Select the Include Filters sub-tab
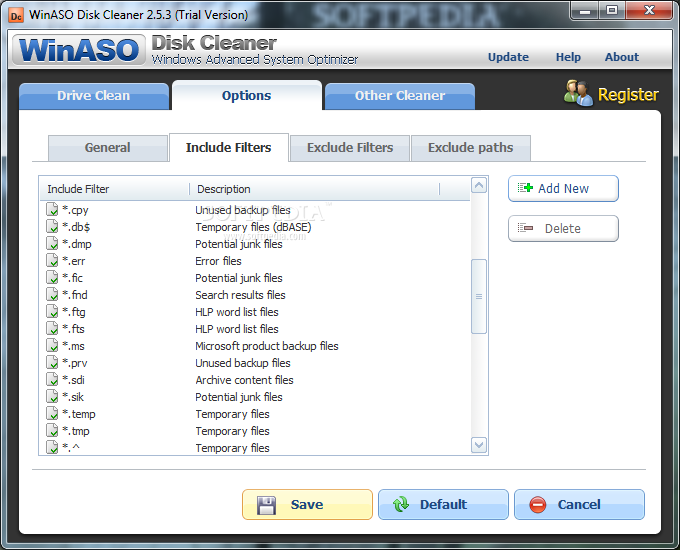Viewport: 680px width, 550px height. (229, 147)
